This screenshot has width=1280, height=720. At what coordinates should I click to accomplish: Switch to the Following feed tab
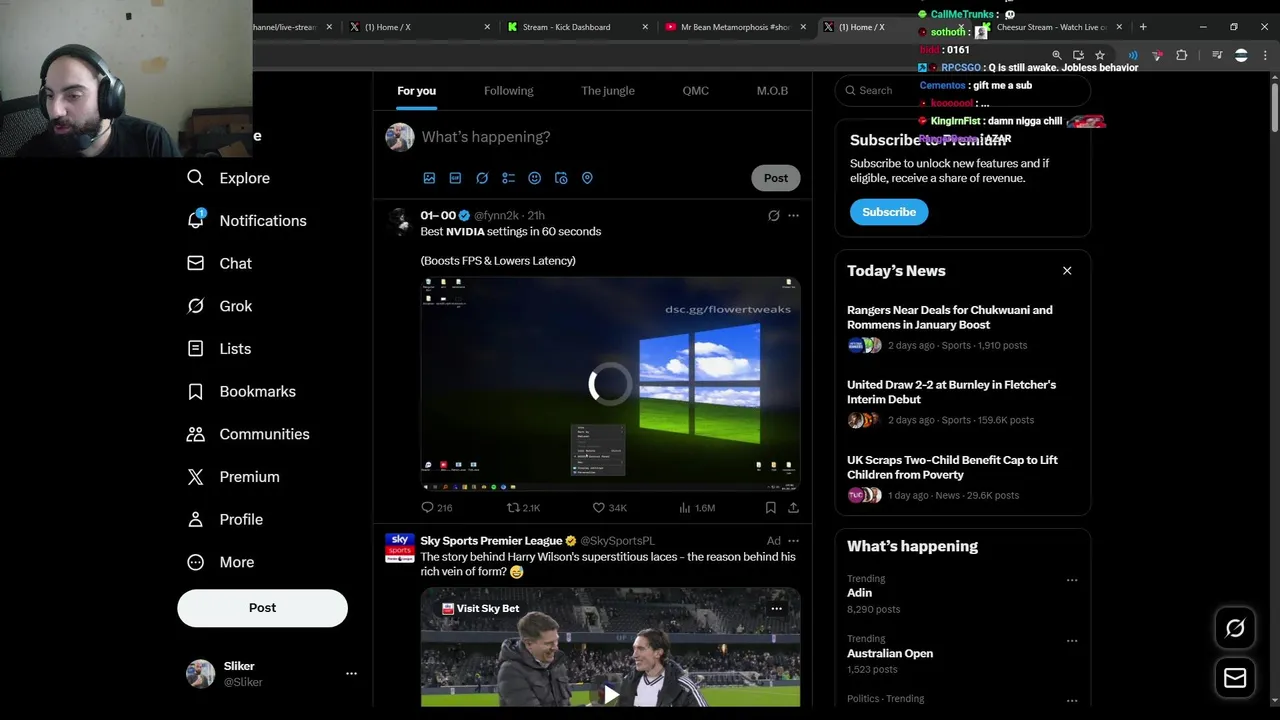tap(509, 91)
